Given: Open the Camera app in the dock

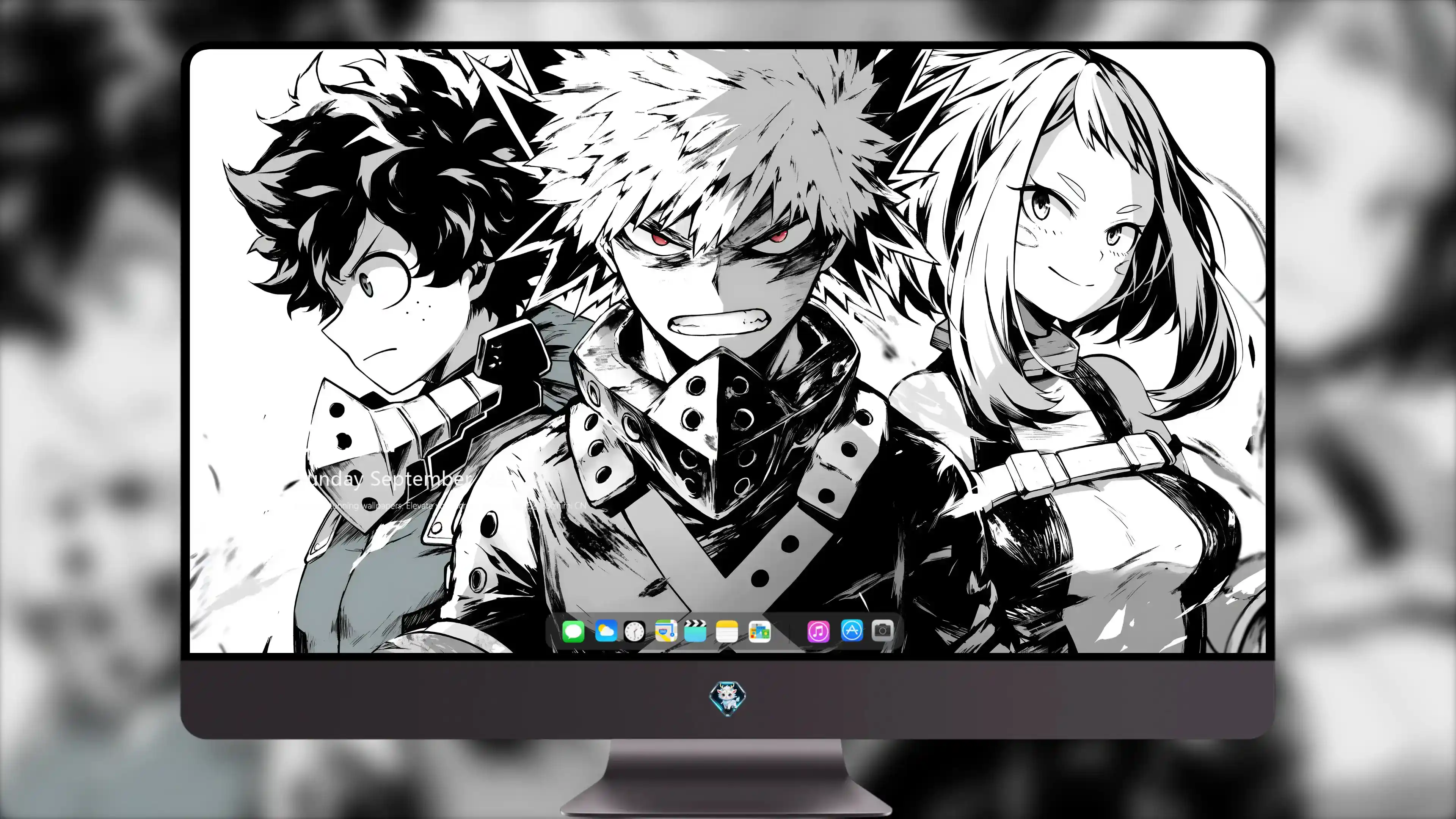Looking at the screenshot, I should [883, 630].
